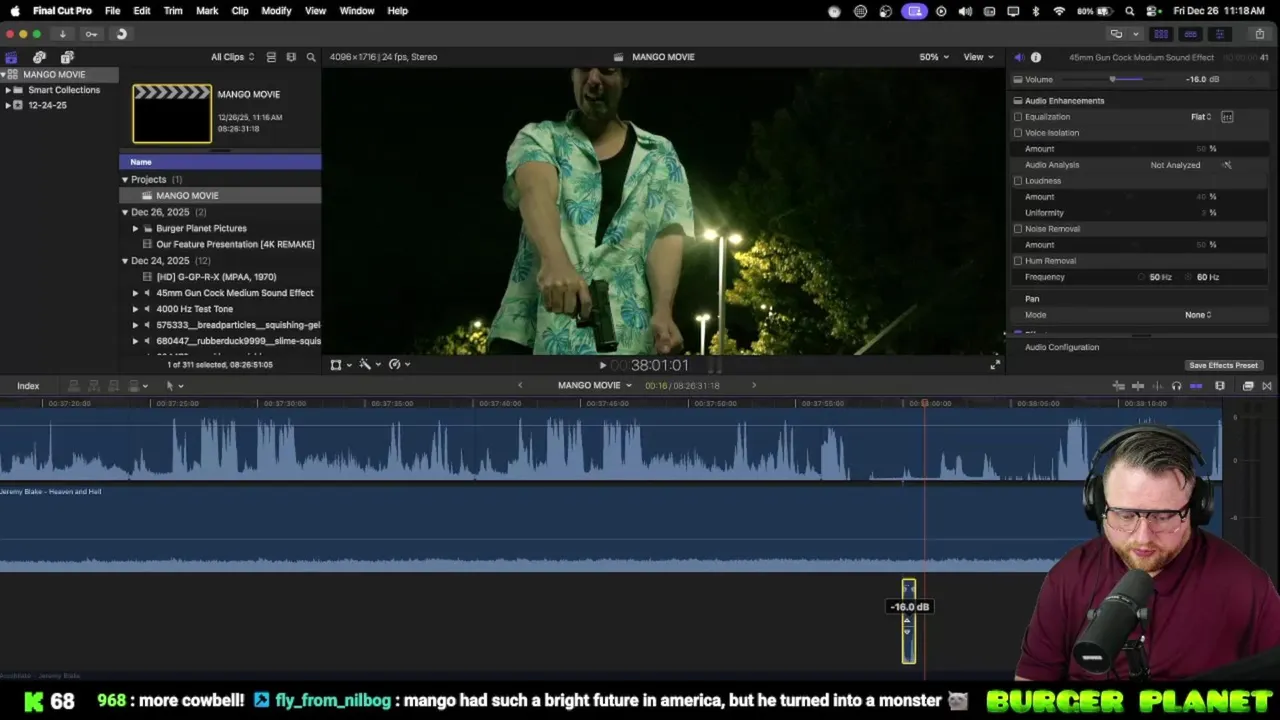1280x720 pixels.
Task: Toggle clip appearance filmstrip/list icon in browser
Action: point(271,57)
